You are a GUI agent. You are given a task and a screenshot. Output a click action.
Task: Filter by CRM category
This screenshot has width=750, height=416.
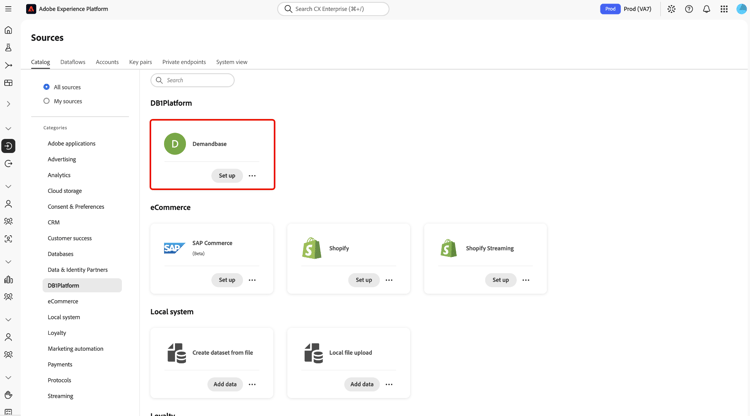[54, 222]
